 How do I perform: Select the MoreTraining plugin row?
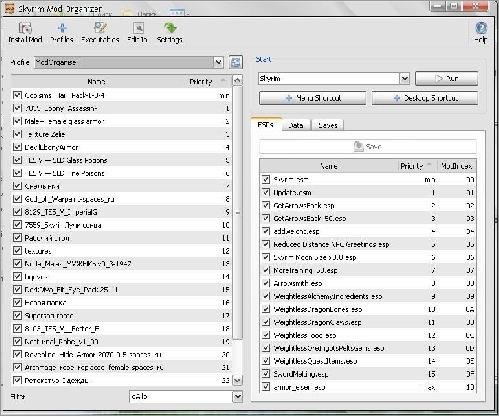368,270
